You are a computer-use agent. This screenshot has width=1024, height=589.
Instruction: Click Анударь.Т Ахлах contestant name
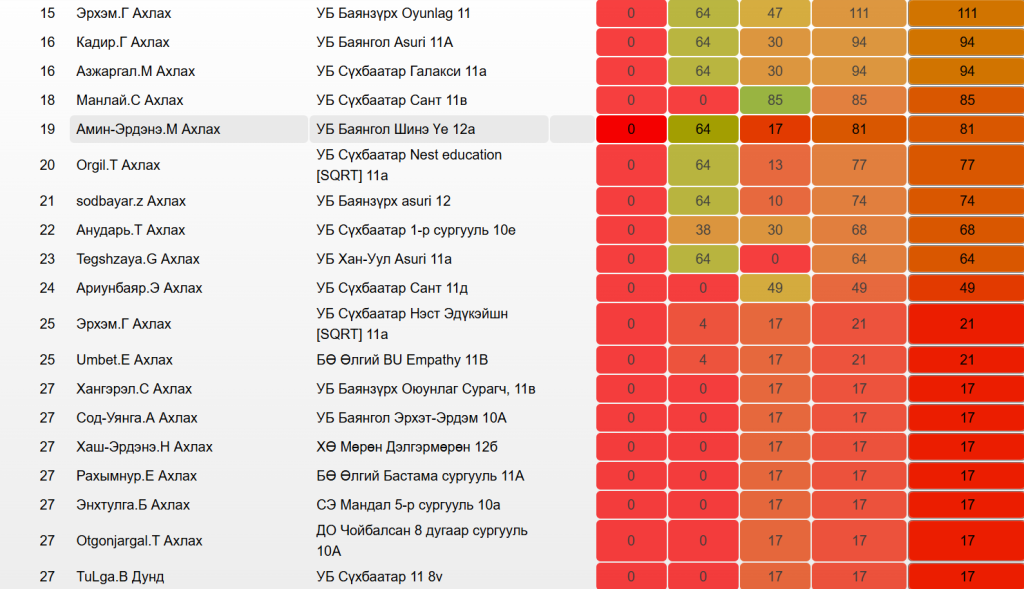[x=130, y=230]
